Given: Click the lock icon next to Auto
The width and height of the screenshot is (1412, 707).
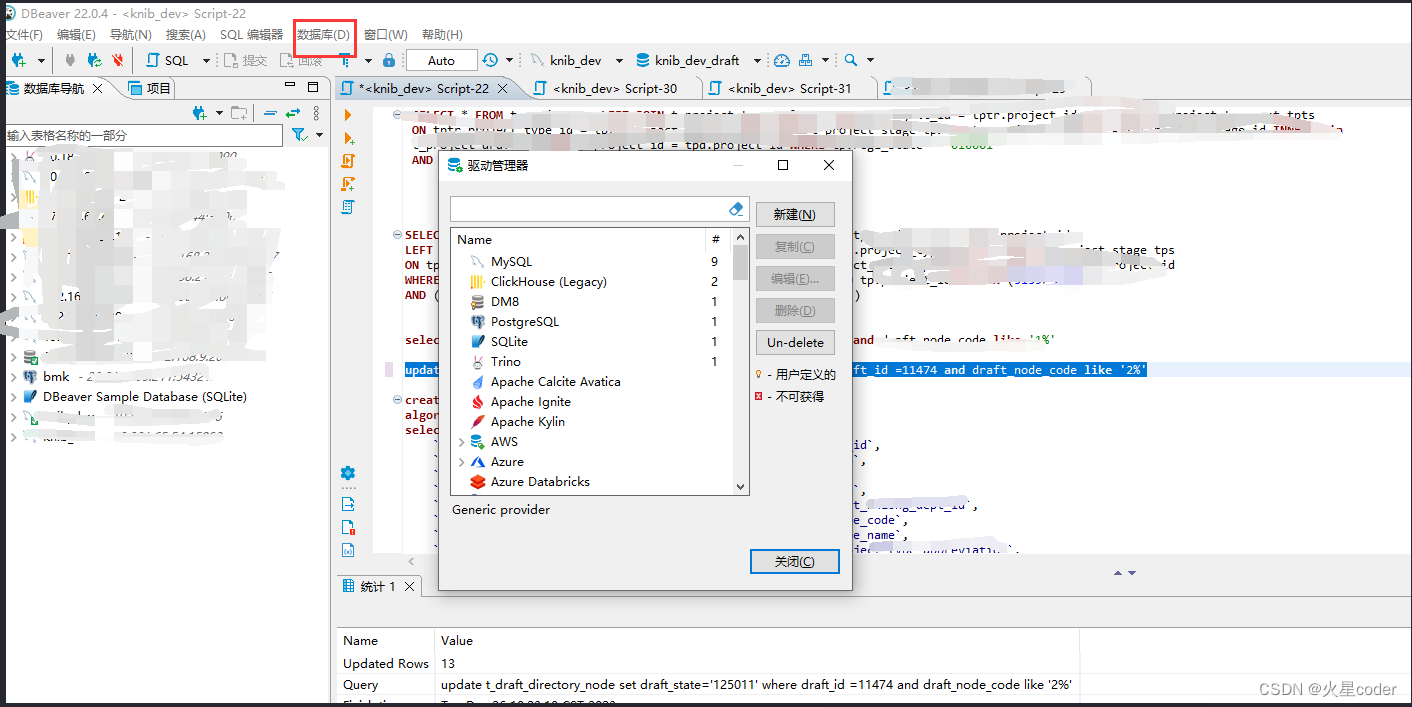Looking at the screenshot, I should [x=389, y=60].
